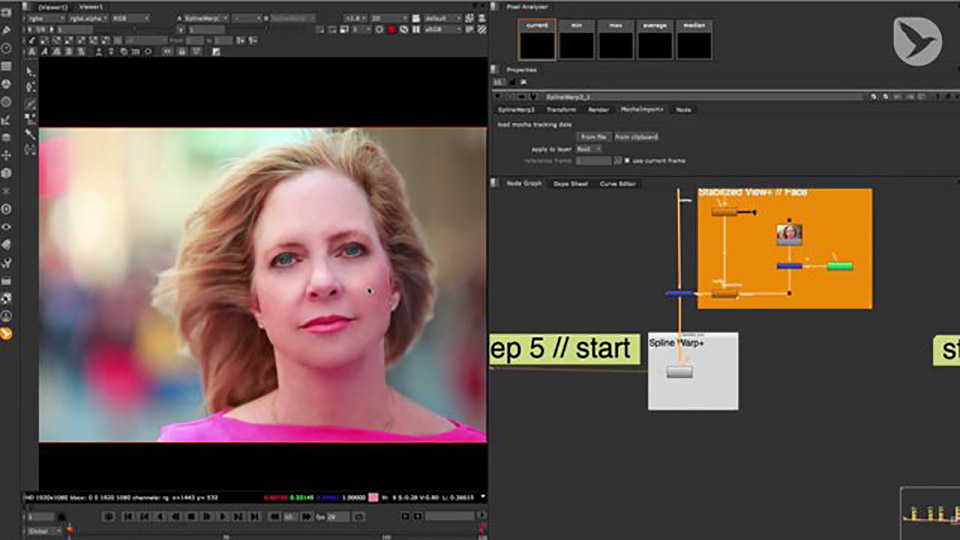Open the Node Graph tab

click(x=523, y=183)
